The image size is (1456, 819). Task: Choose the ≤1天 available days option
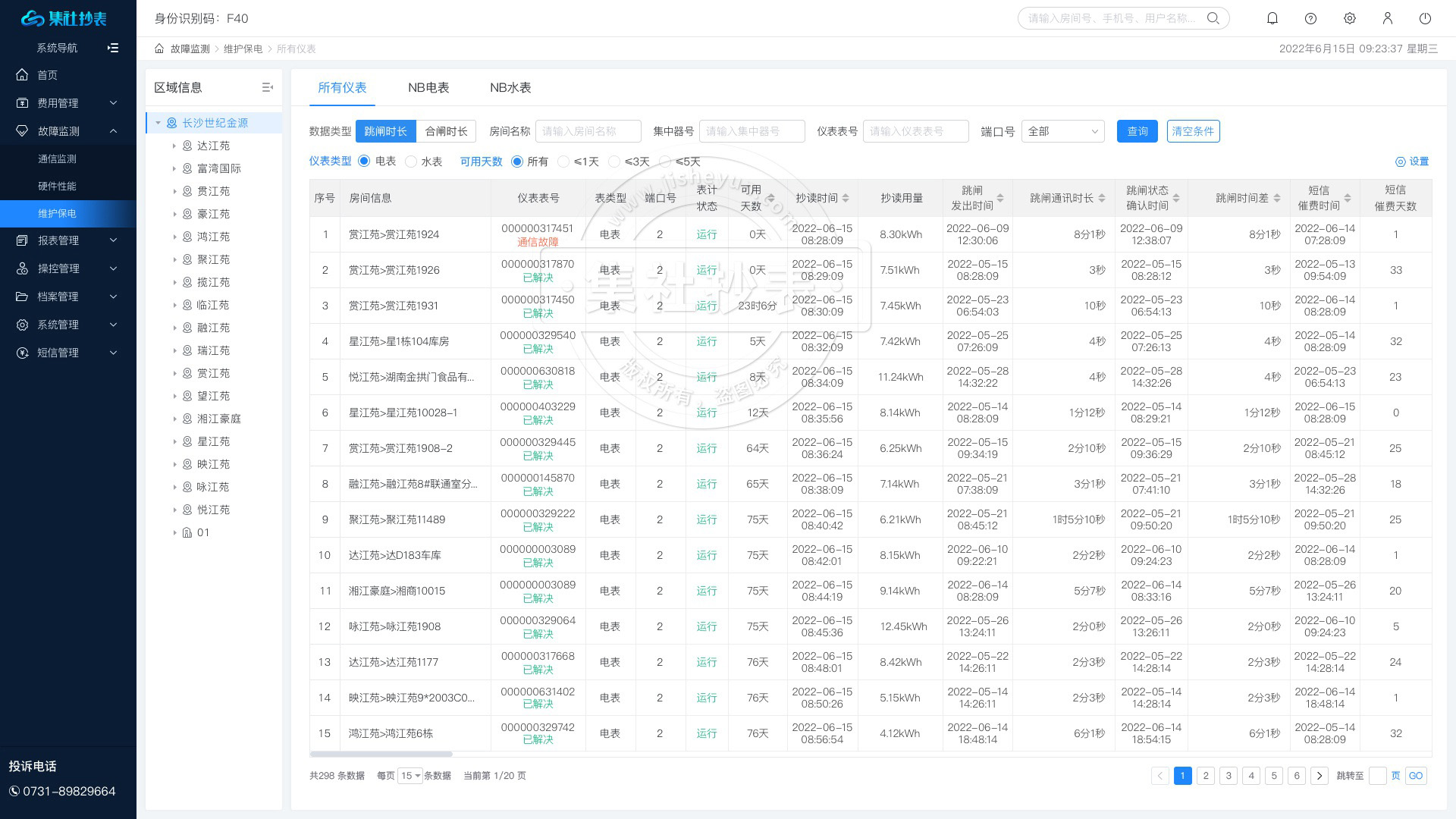click(563, 162)
